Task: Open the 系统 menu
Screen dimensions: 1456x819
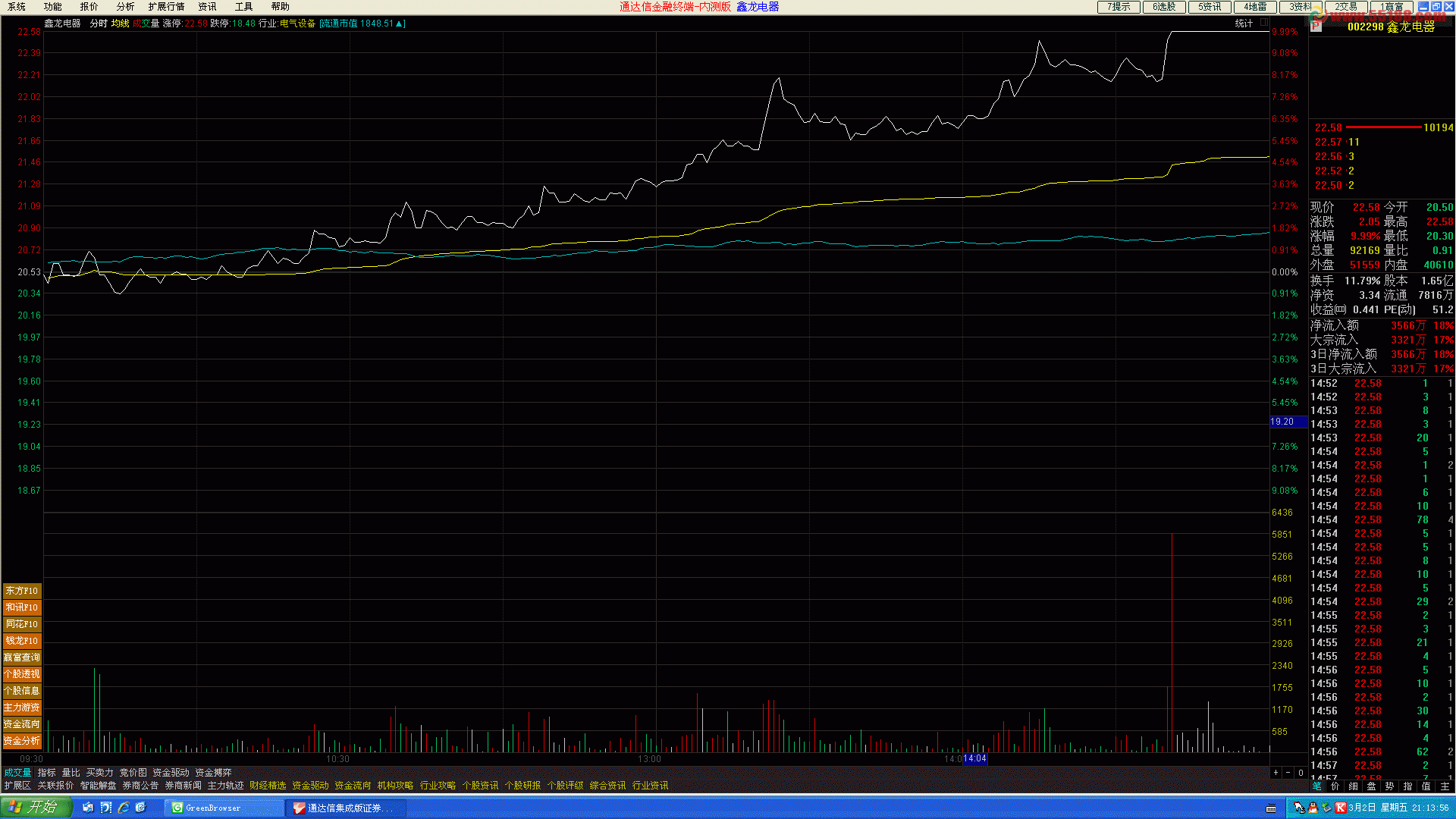Action: click(x=17, y=7)
